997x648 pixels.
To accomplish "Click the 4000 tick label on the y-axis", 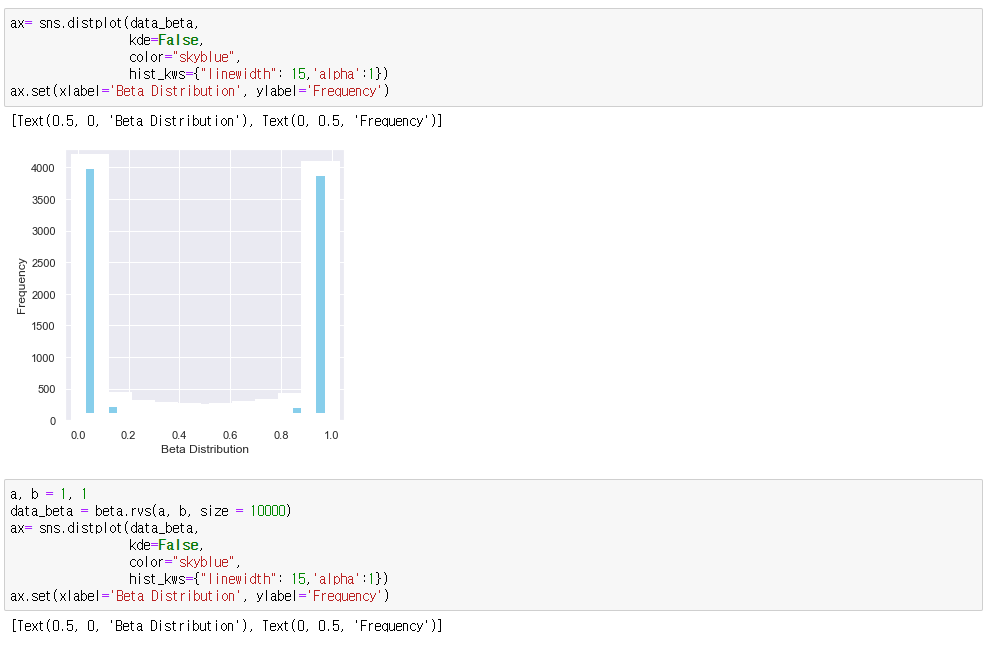I will [x=43, y=168].
